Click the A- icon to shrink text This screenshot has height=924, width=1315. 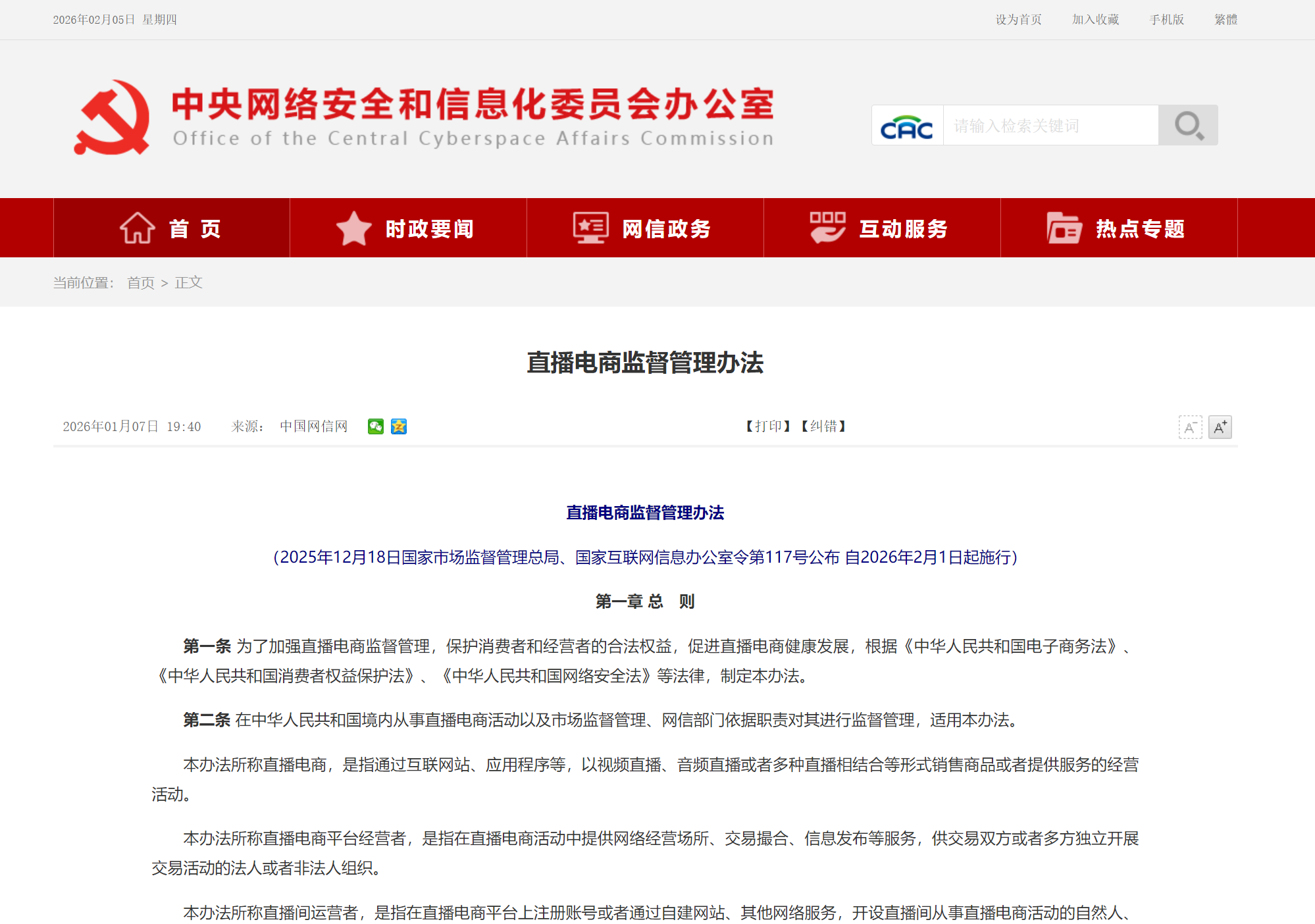pos(1190,427)
